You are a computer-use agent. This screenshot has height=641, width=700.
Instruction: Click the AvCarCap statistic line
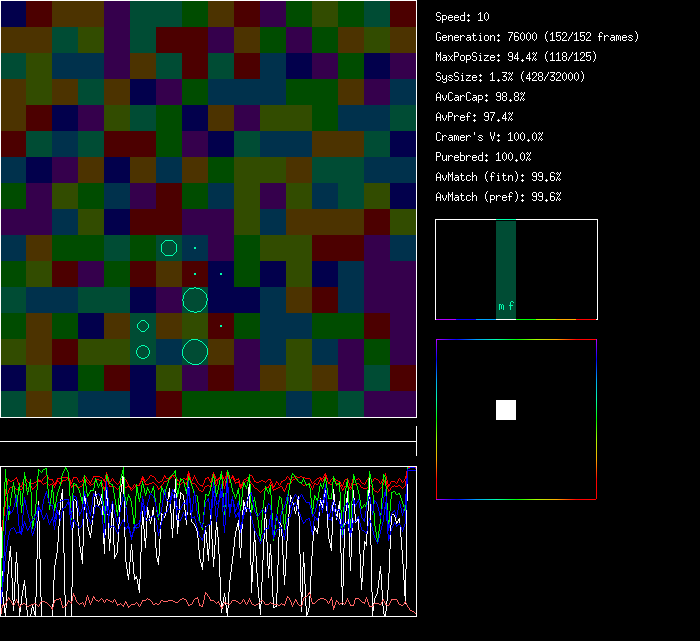click(480, 97)
